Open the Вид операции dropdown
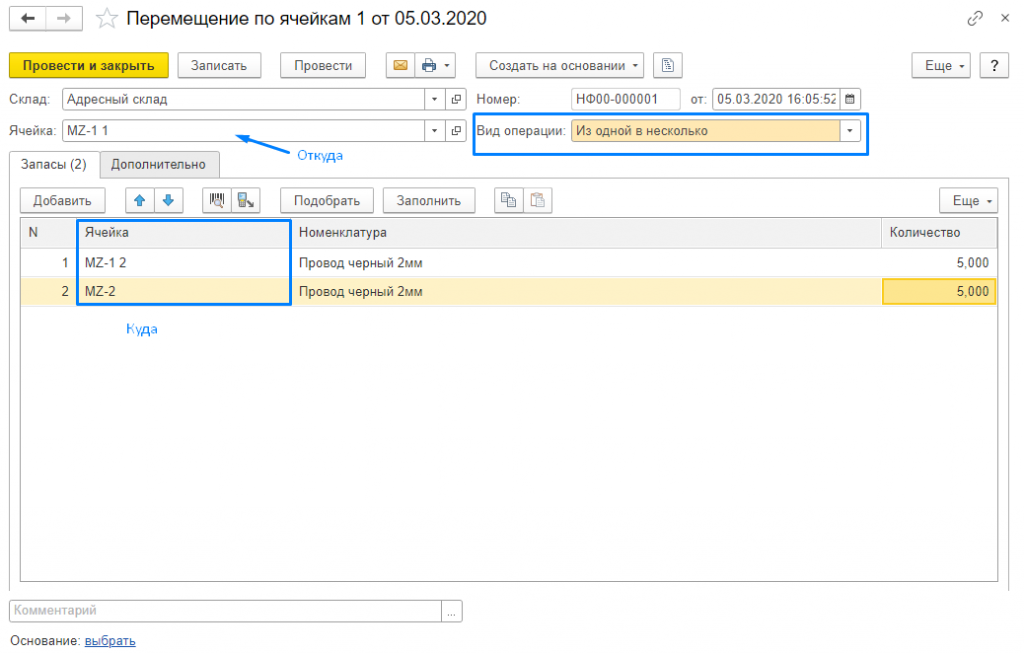The image size is (1024, 654). [850, 131]
